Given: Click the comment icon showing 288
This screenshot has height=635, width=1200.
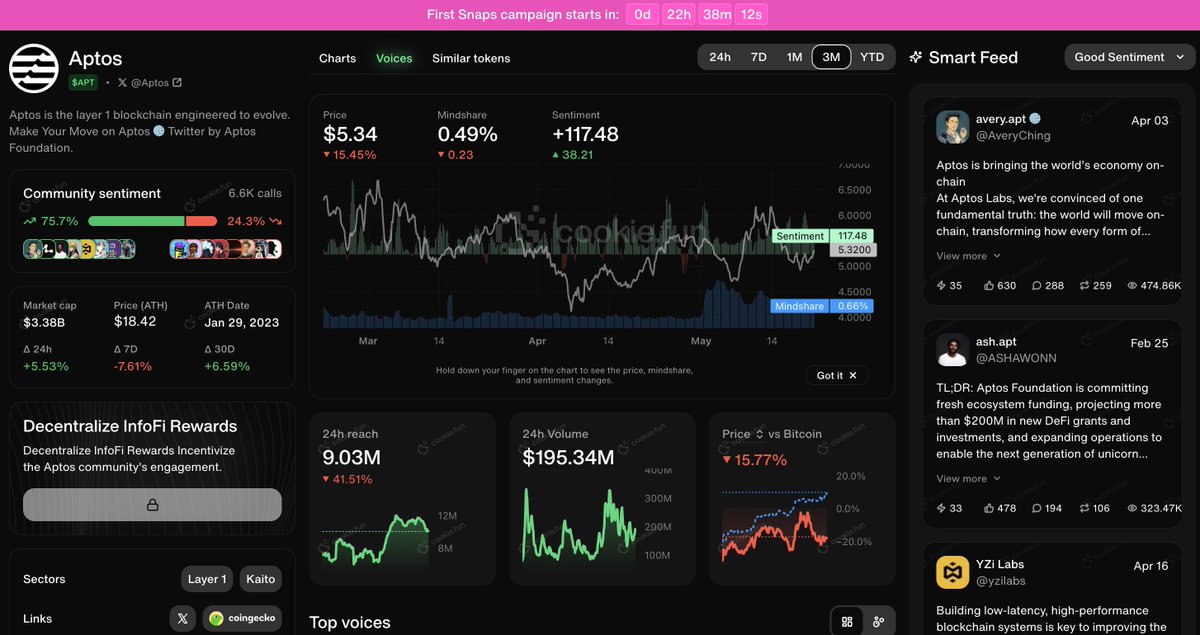Looking at the screenshot, I should click(x=1037, y=286).
